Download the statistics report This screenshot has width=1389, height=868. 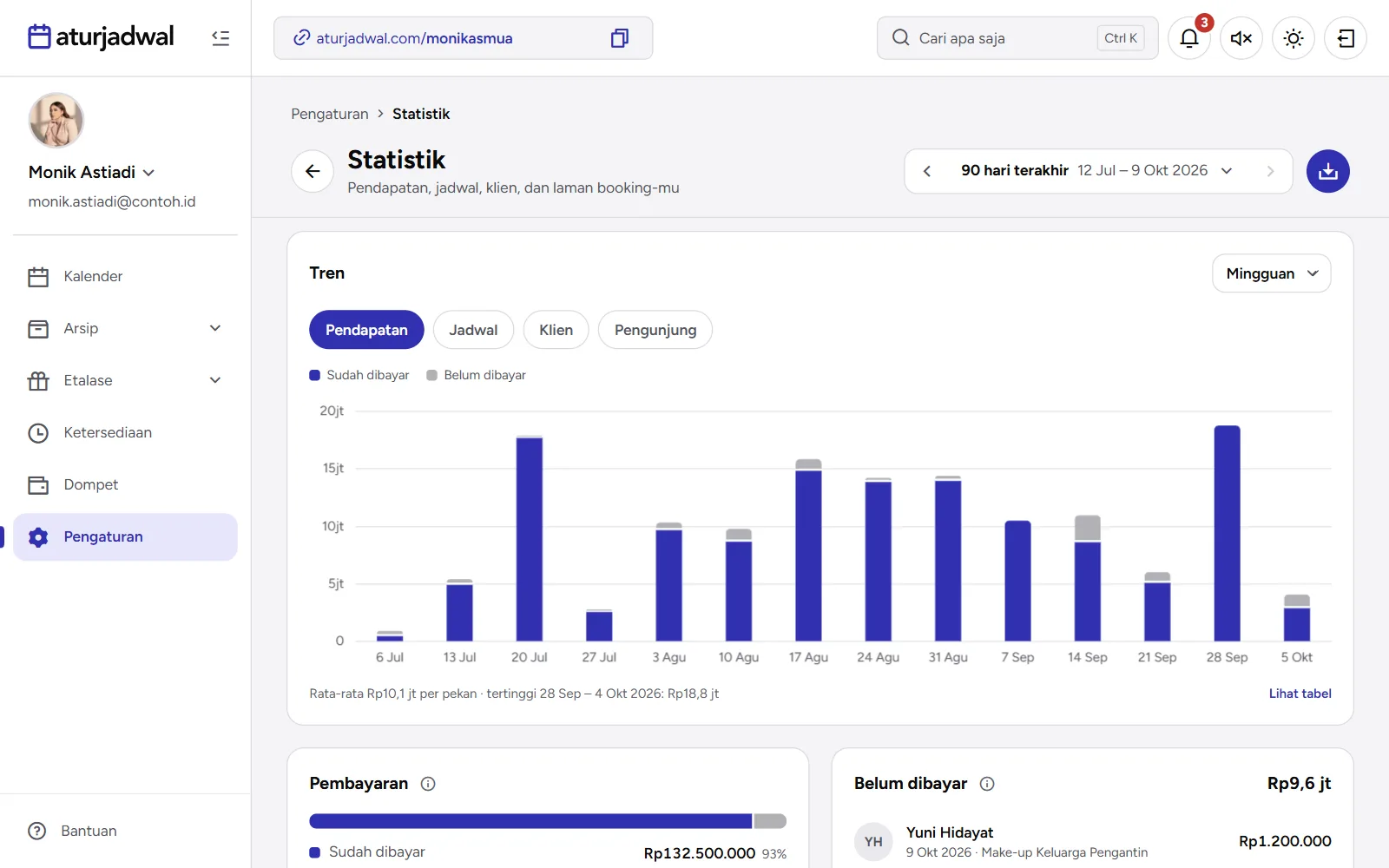click(x=1328, y=171)
